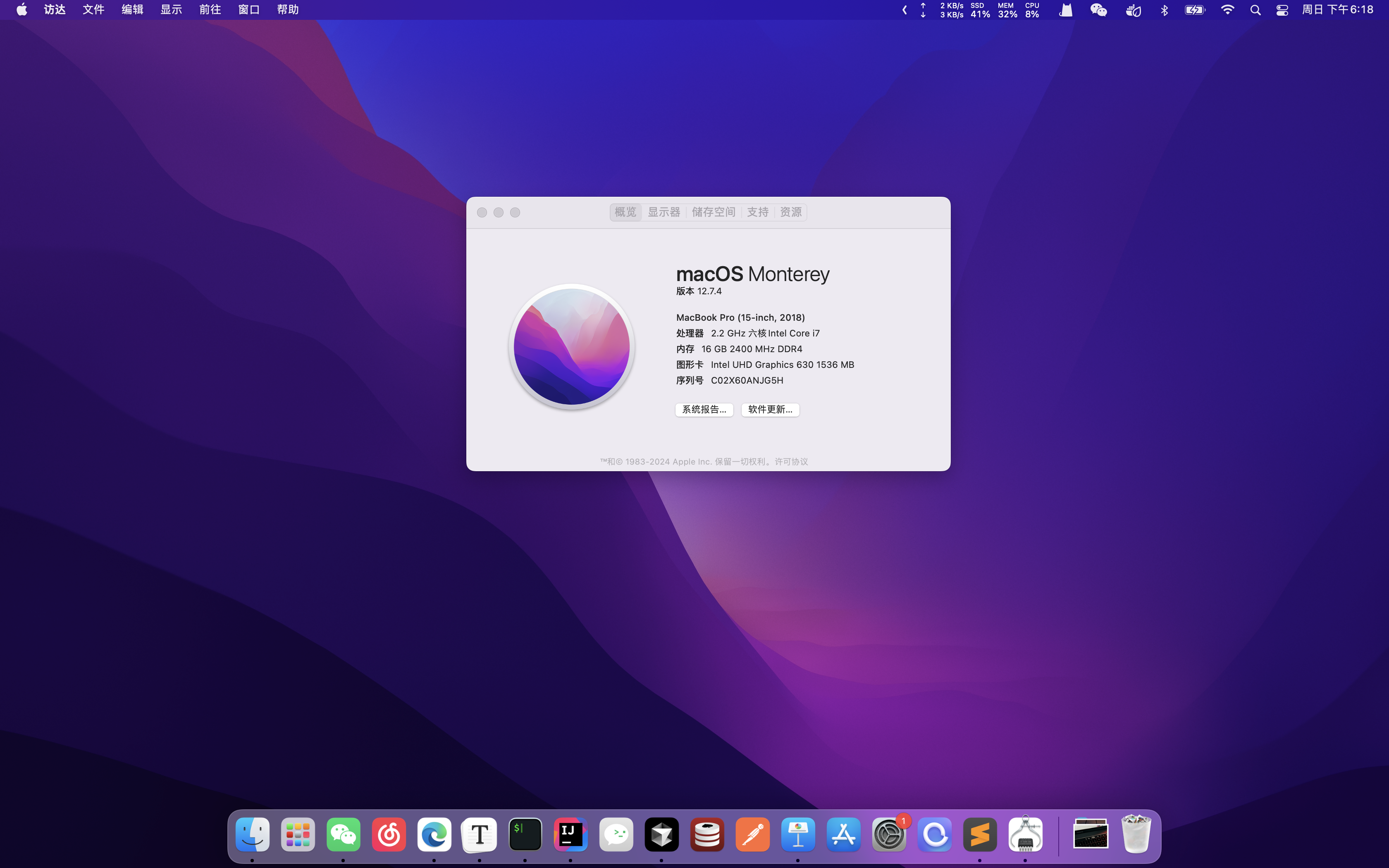Click the network speed monitor in menu bar

[x=943, y=10]
